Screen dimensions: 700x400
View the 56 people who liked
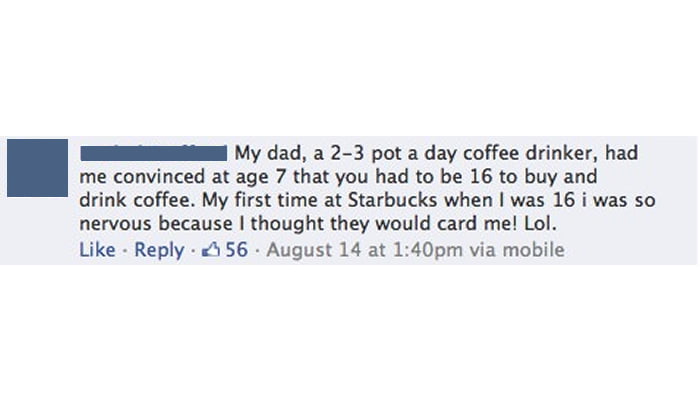[236, 249]
